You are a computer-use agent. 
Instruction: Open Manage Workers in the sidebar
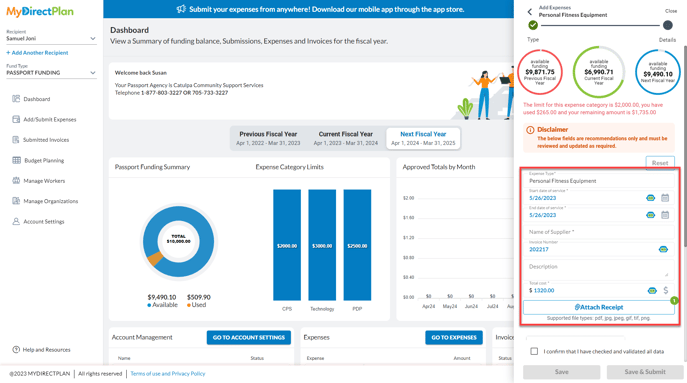coord(44,181)
